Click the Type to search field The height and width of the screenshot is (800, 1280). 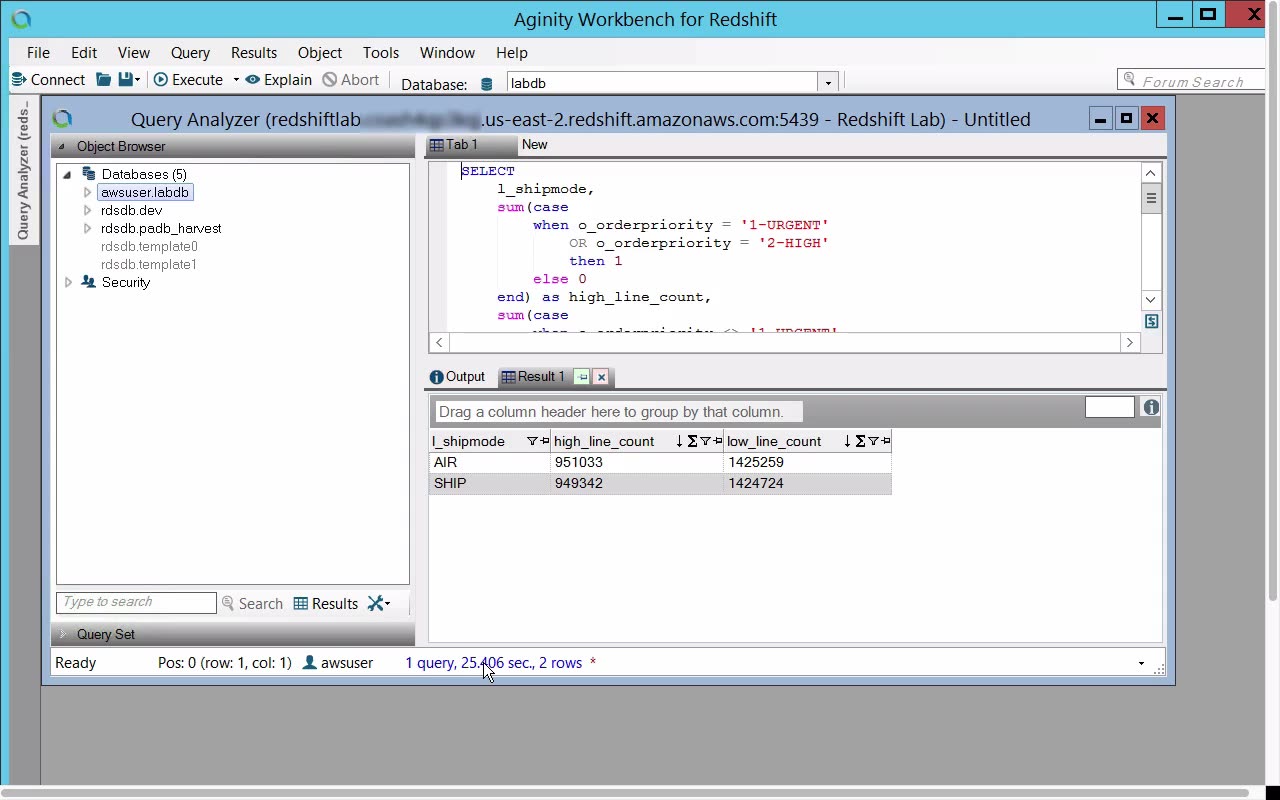click(136, 602)
